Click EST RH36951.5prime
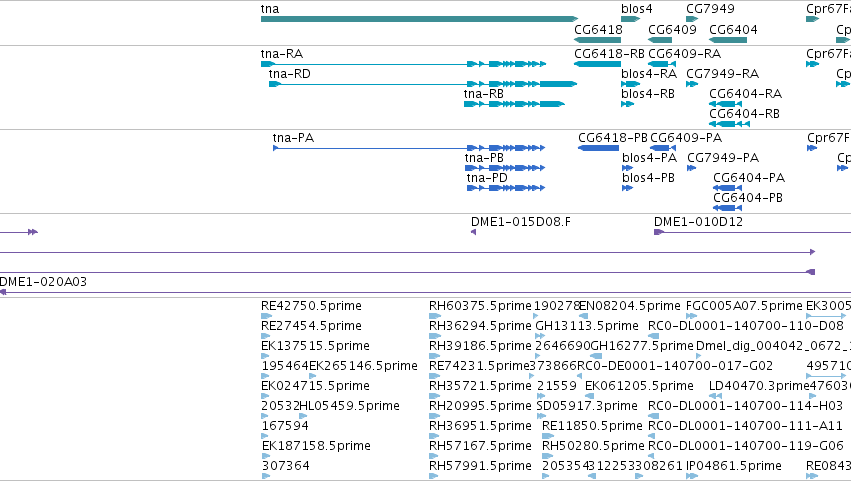 [x=480, y=426]
